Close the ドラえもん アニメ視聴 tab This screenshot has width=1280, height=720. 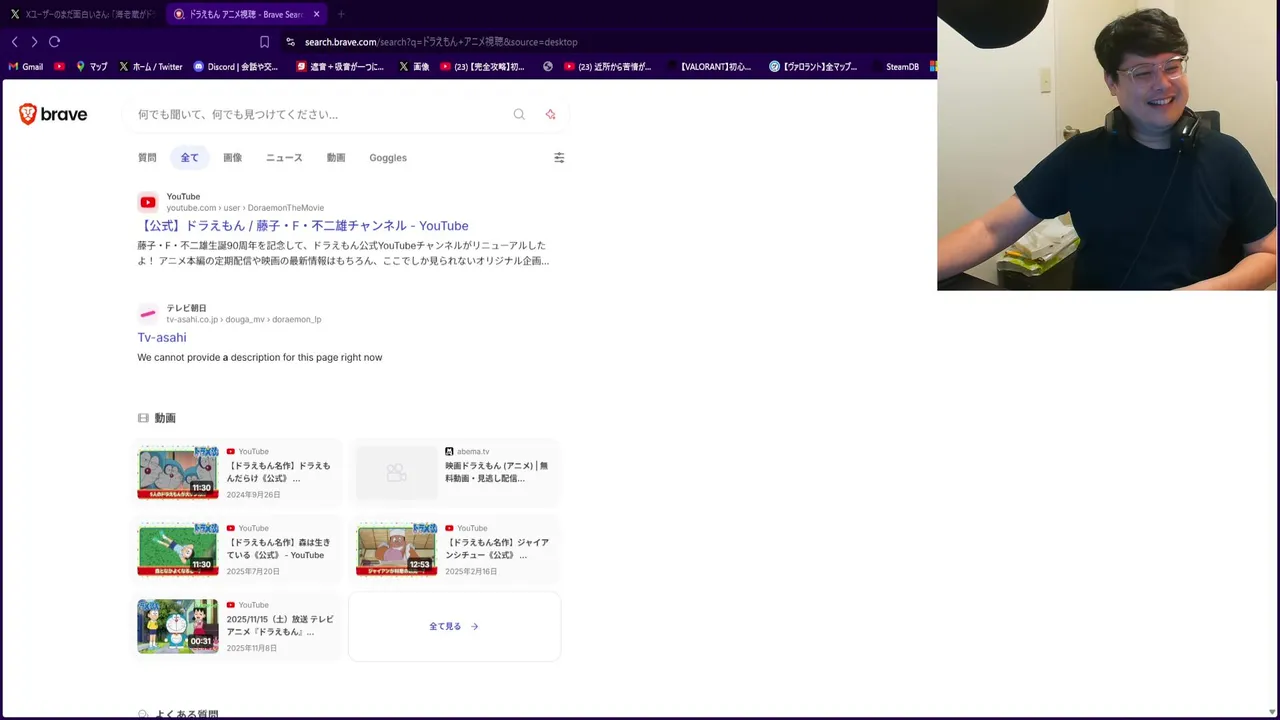[x=316, y=14]
